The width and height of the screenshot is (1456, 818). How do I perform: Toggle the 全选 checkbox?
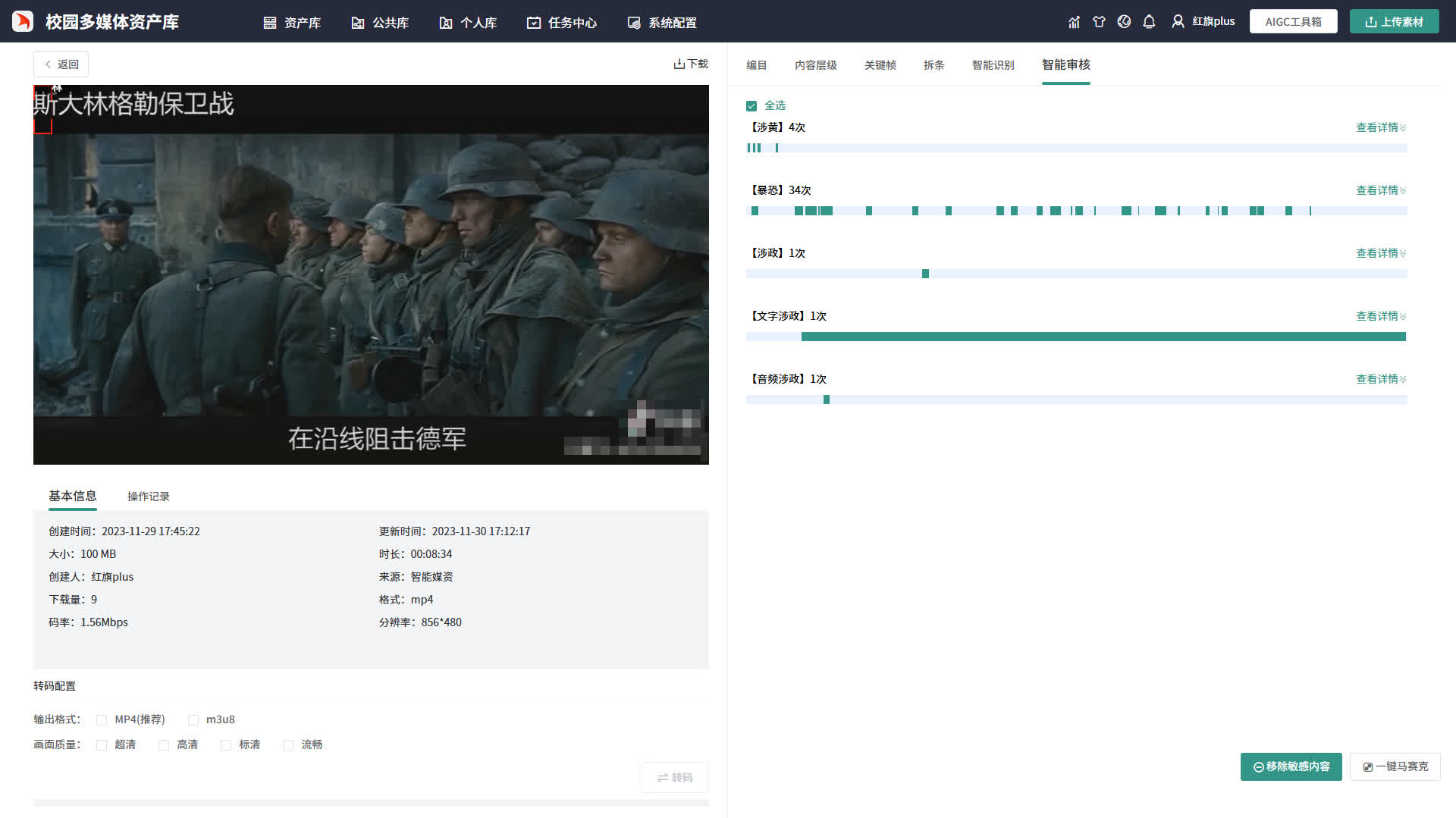pos(752,106)
